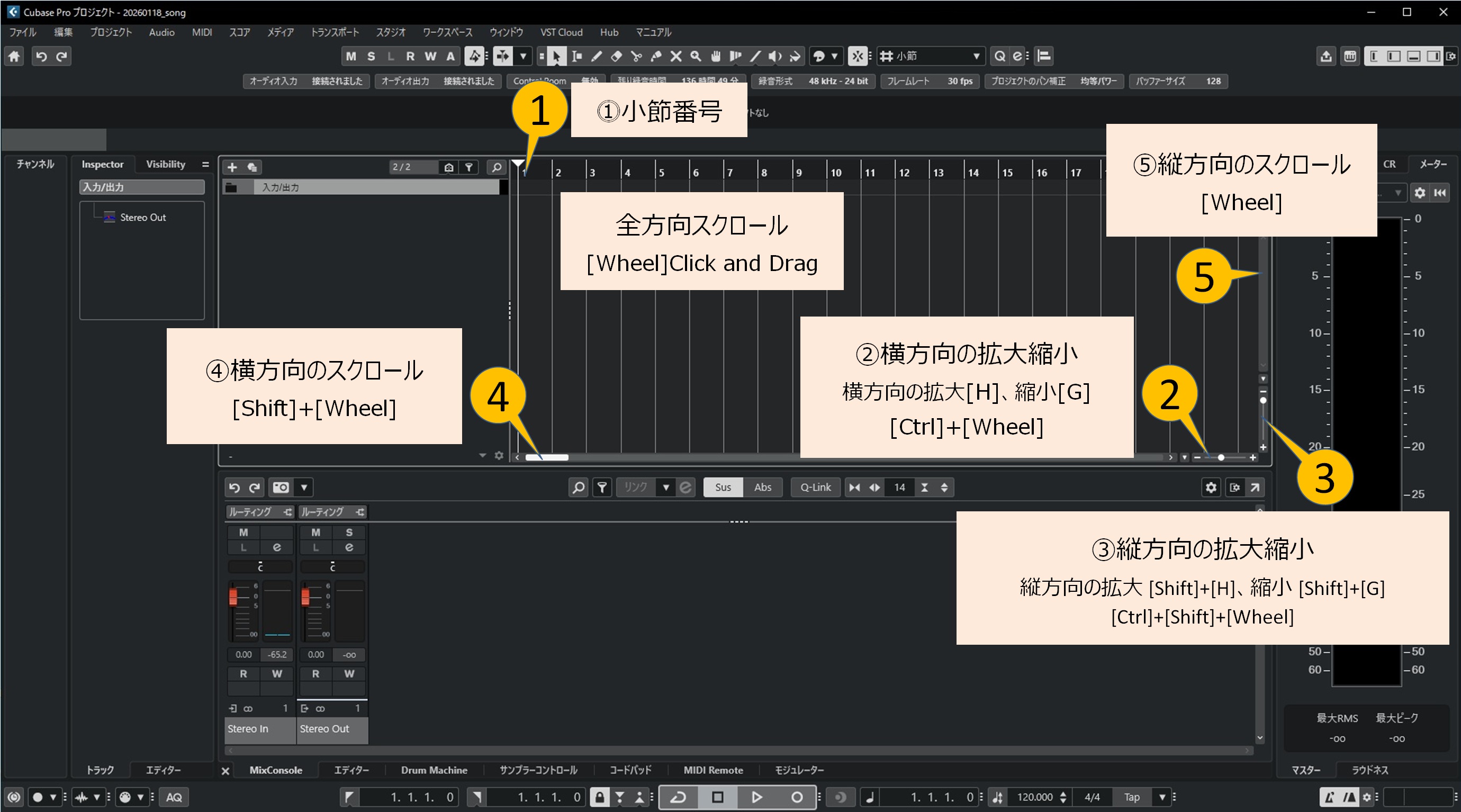Image resolution: width=1461 pixels, height=812 pixels.
Task: Open the 小節 grid type dropdown
Action: [977, 56]
